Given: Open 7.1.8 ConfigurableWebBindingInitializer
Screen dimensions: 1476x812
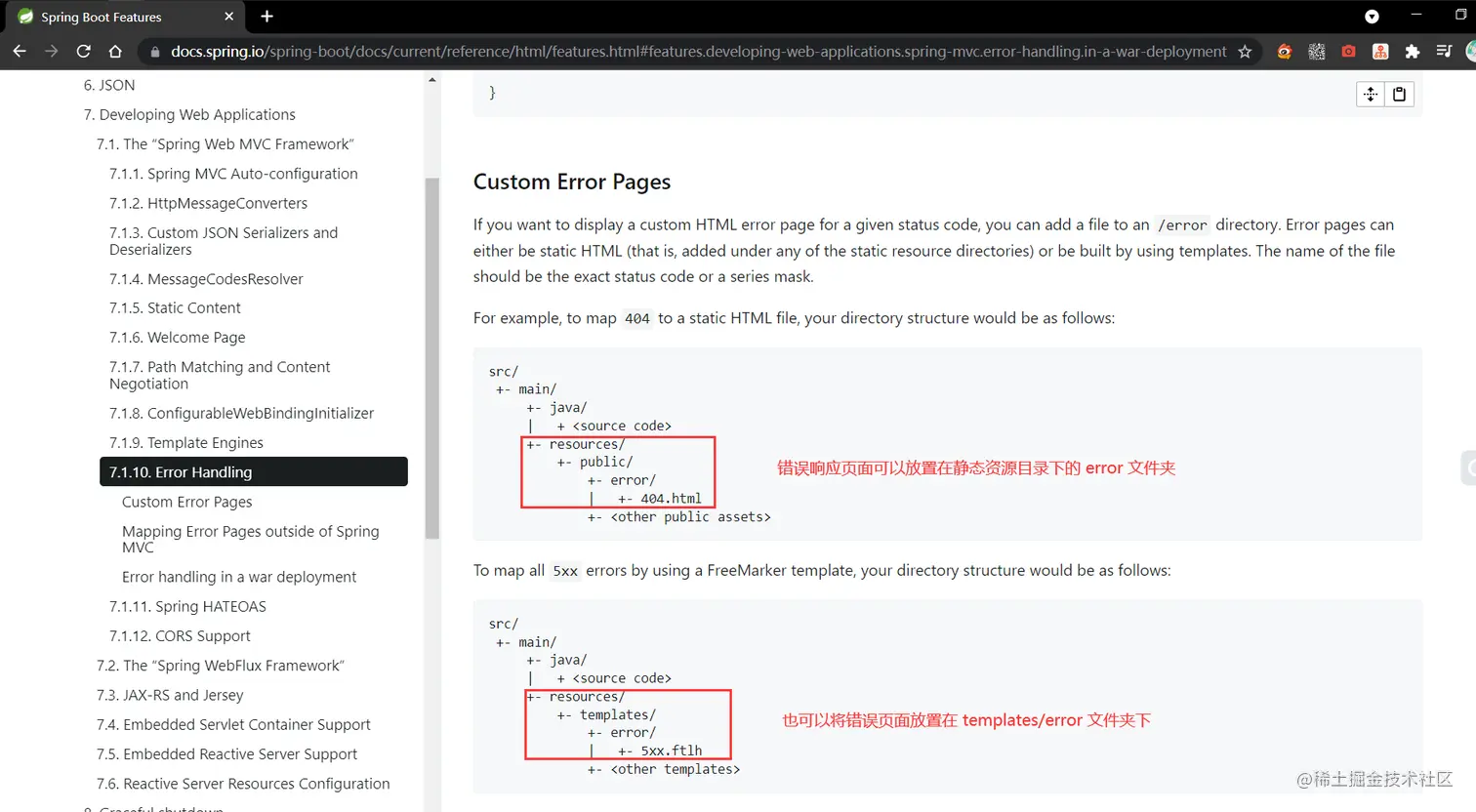Looking at the screenshot, I should click(x=241, y=413).
